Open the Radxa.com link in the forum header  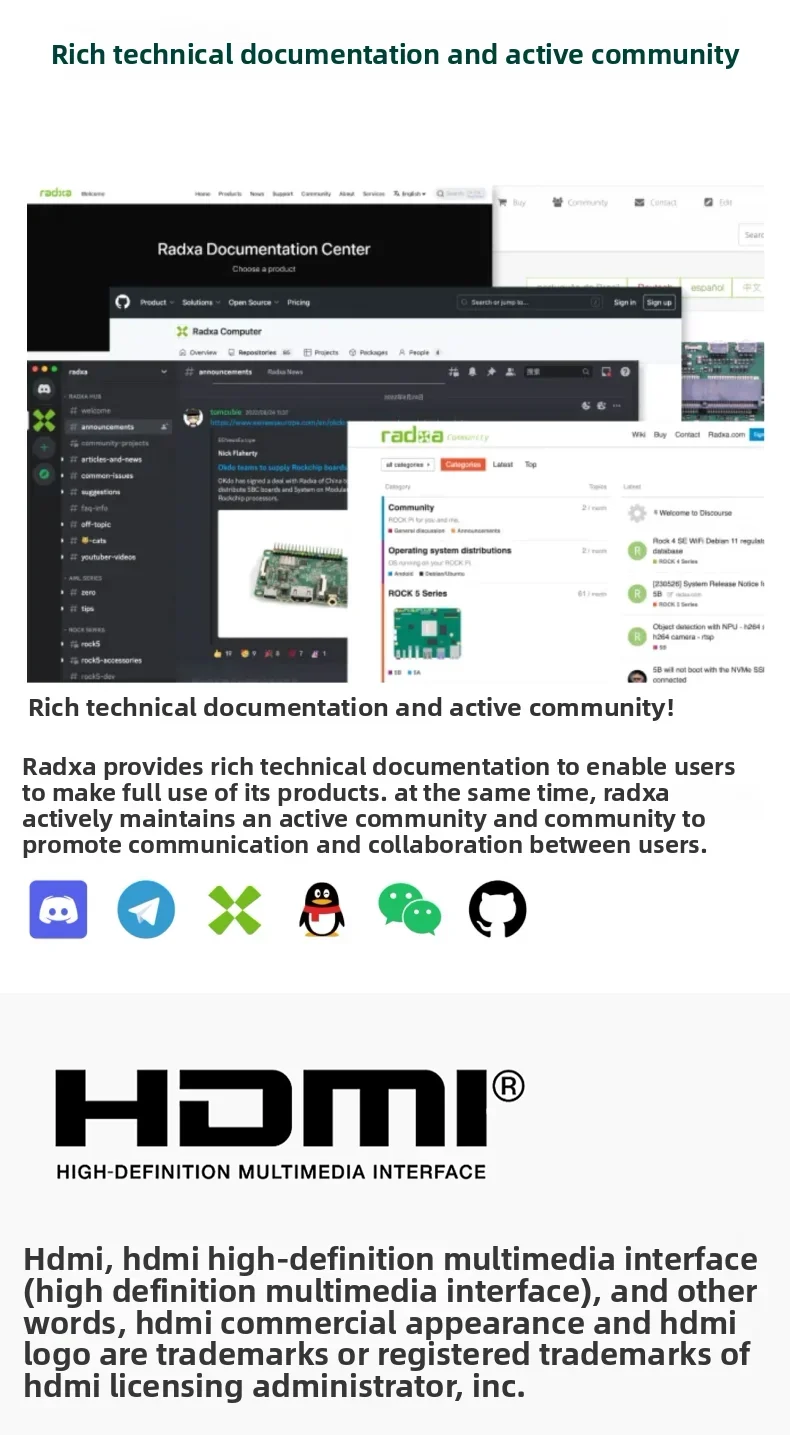[x=726, y=435]
